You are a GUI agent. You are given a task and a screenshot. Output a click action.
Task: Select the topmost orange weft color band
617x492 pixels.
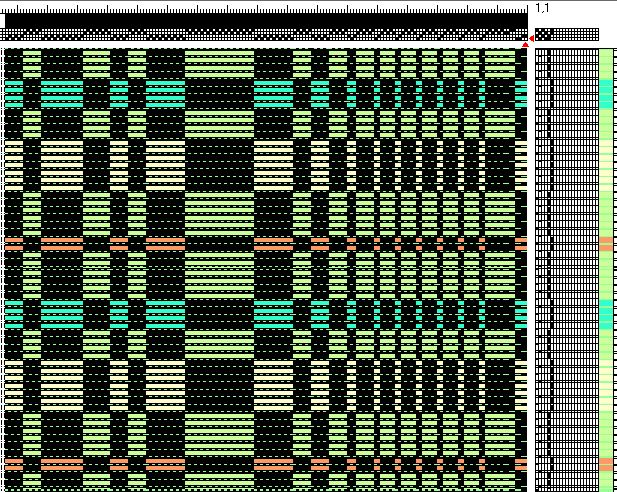(606, 244)
